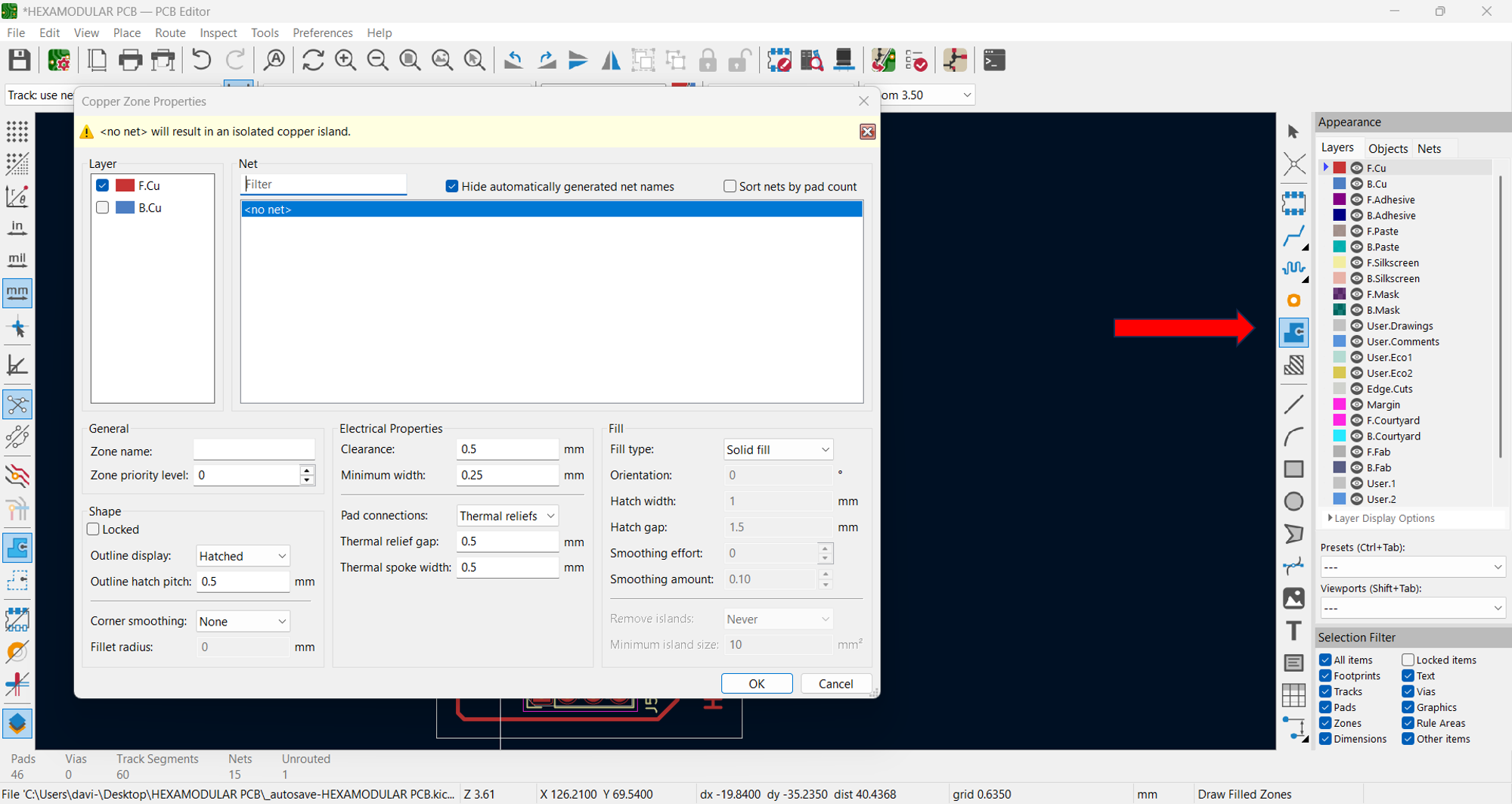
Task: Click the Zoom out icon
Action: (378, 60)
